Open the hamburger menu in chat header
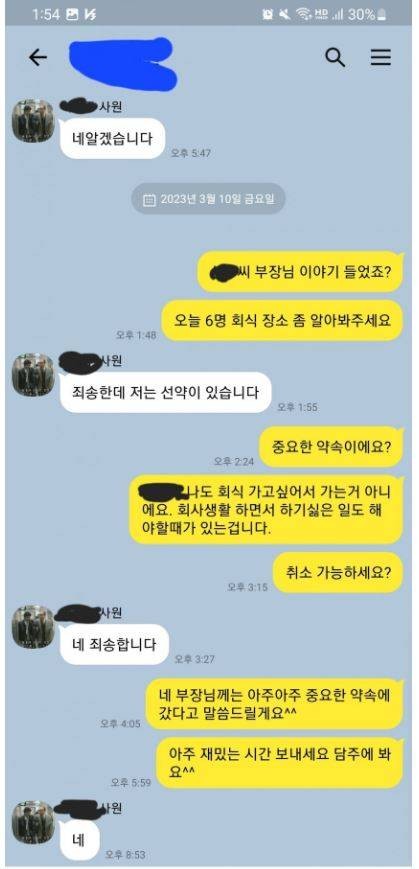The width and height of the screenshot is (419, 869). 381,57
